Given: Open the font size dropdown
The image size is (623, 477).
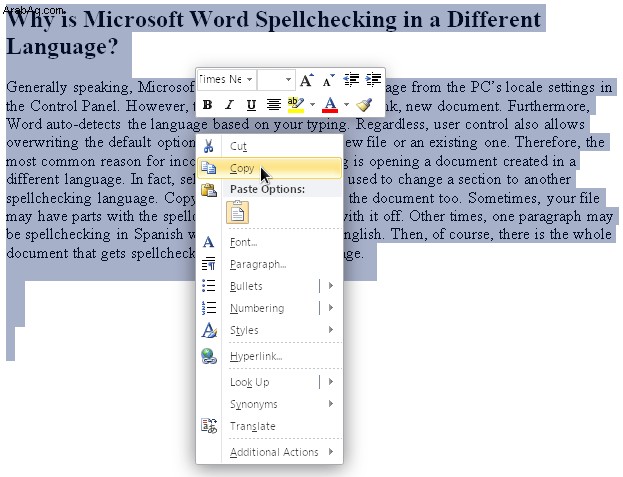Looking at the screenshot, I should (288, 80).
